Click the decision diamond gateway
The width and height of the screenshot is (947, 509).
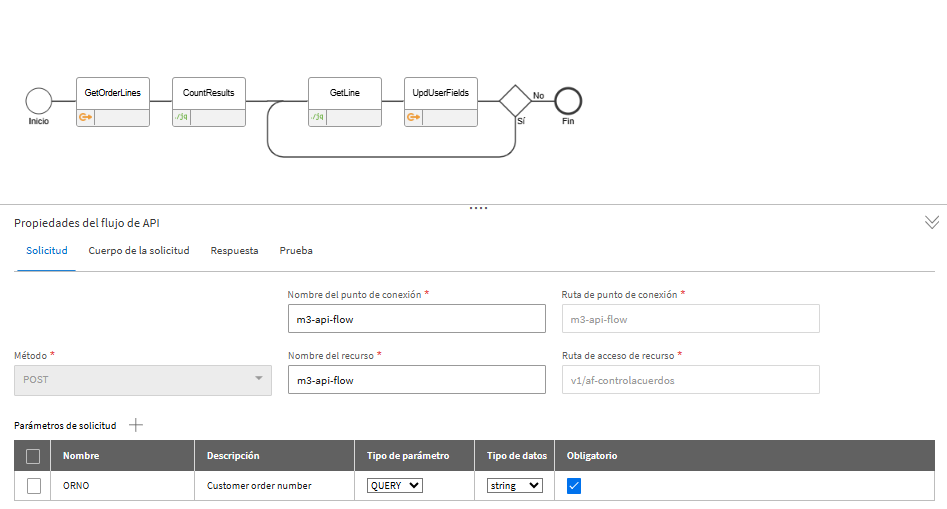click(x=515, y=101)
